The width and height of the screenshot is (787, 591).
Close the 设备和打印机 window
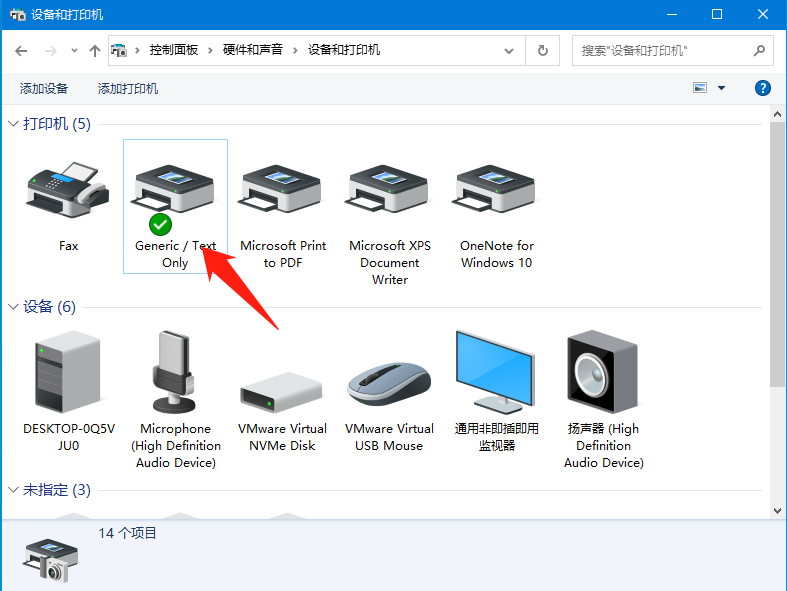coord(762,14)
